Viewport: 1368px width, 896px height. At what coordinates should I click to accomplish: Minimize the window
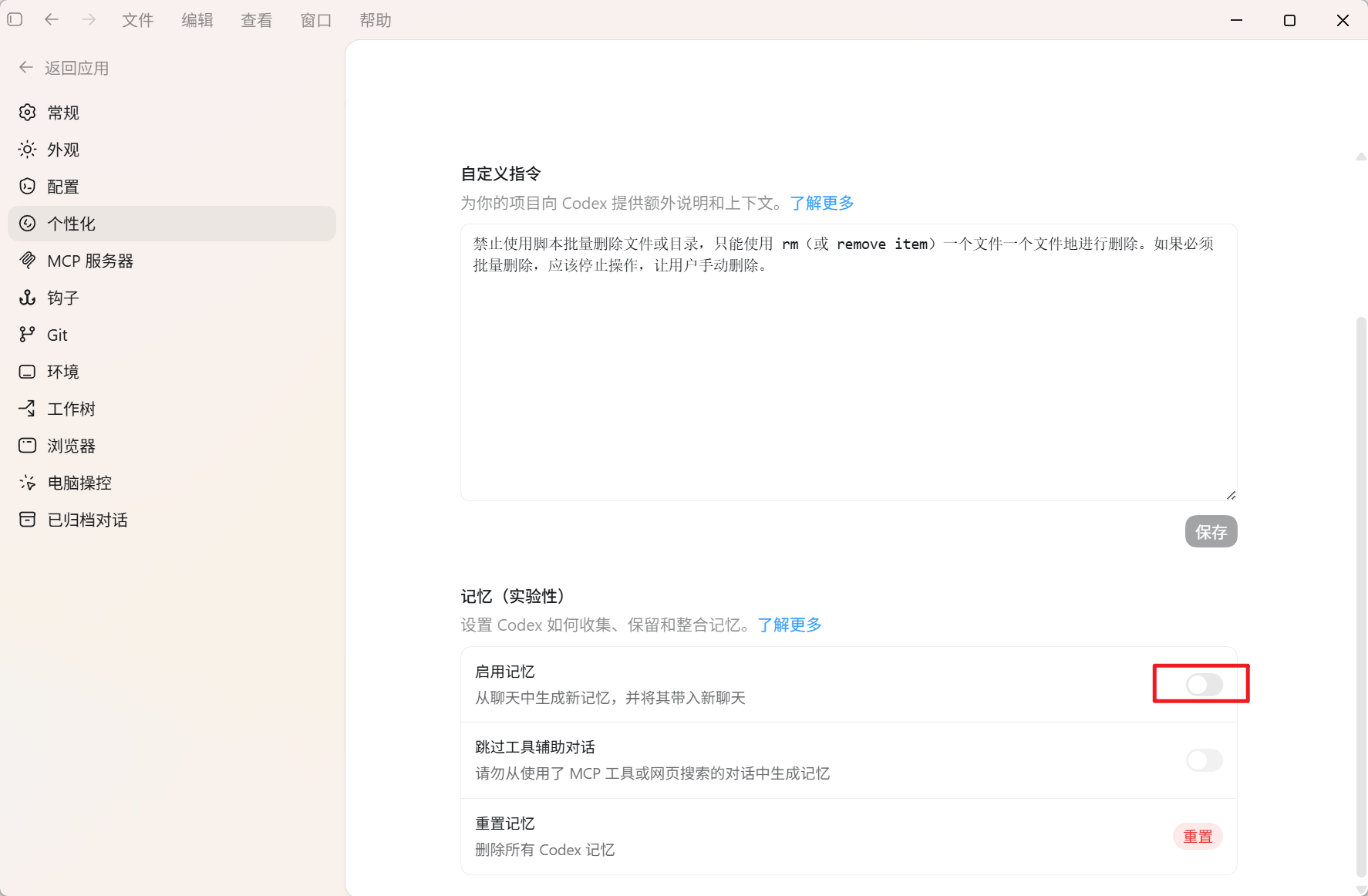pos(1237,20)
